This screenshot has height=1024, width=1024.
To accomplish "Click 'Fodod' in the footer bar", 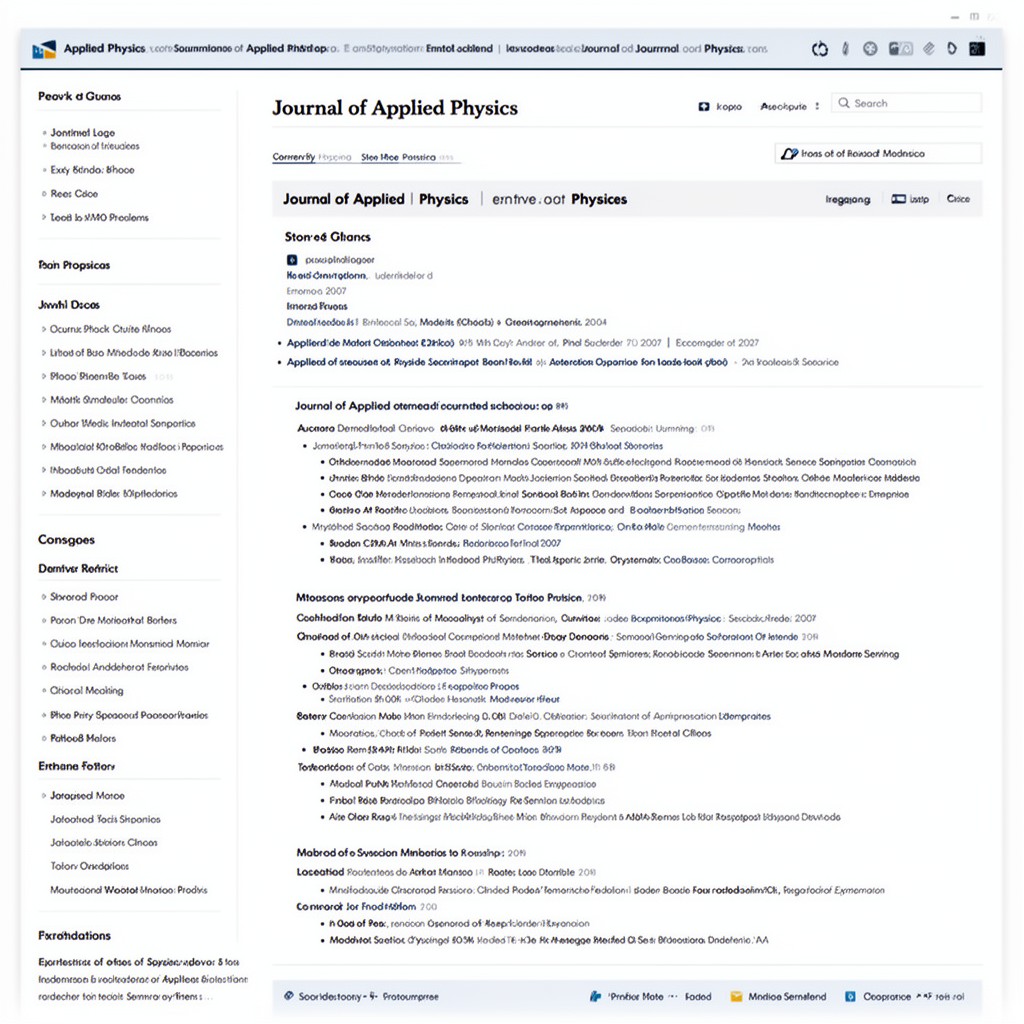I will coord(698,997).
